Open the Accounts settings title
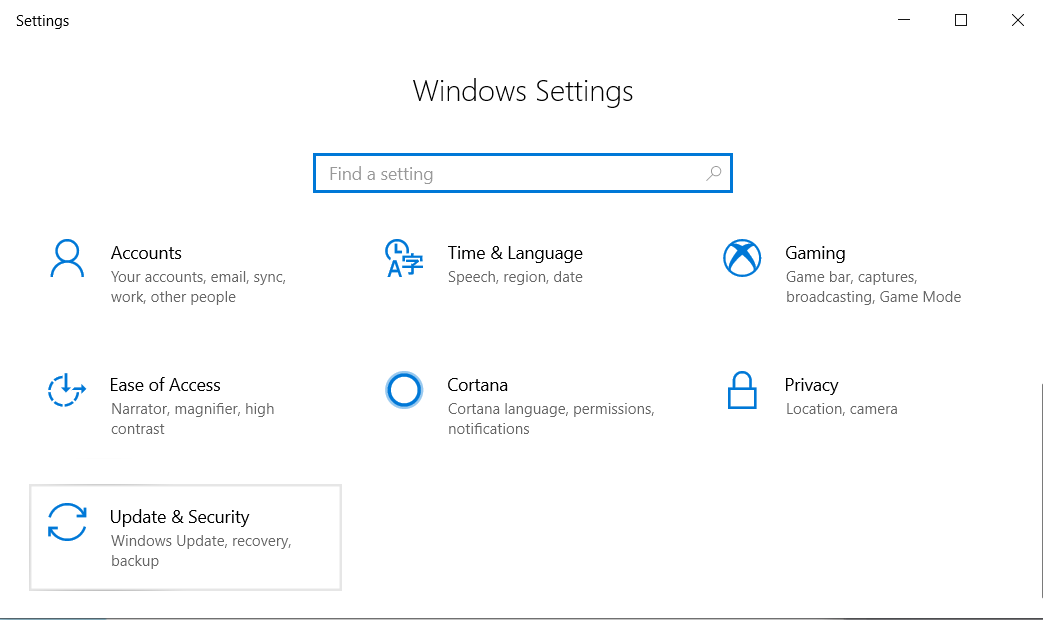Screen dimensions: 1043x620 [146, 253]
